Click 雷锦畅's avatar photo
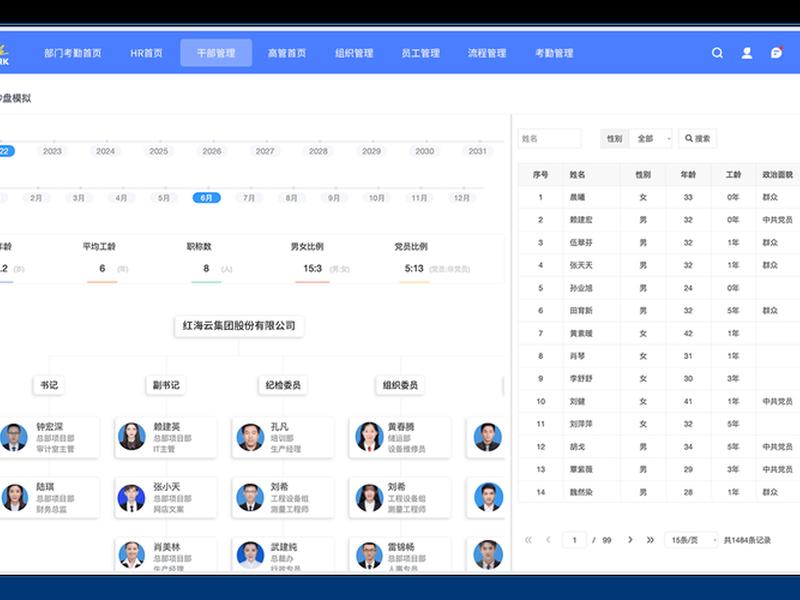800x600 pixels. pos(369,556)
